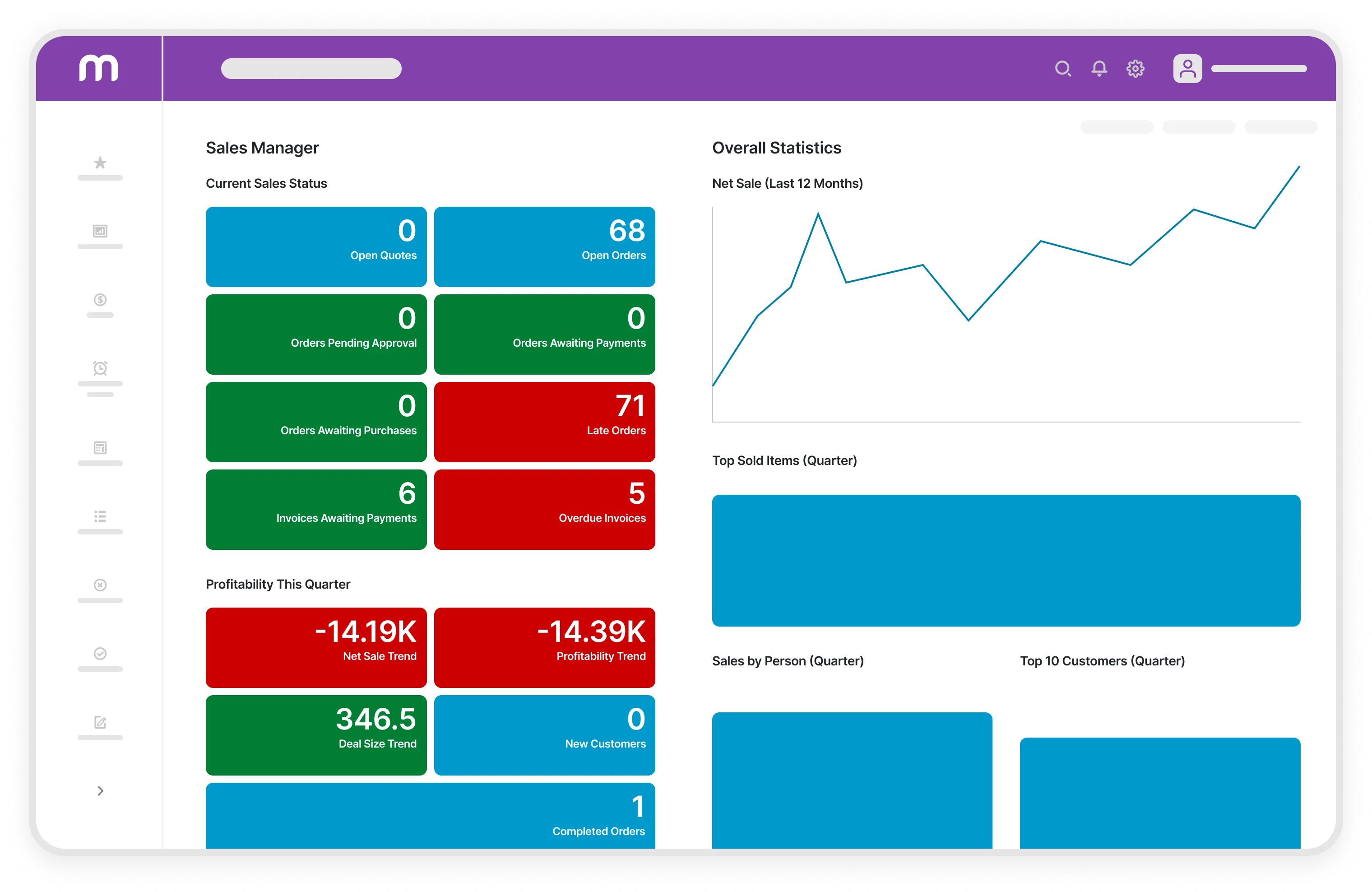
Task: Click the 'Sales Manager' heading
Action: click(262, 148)
